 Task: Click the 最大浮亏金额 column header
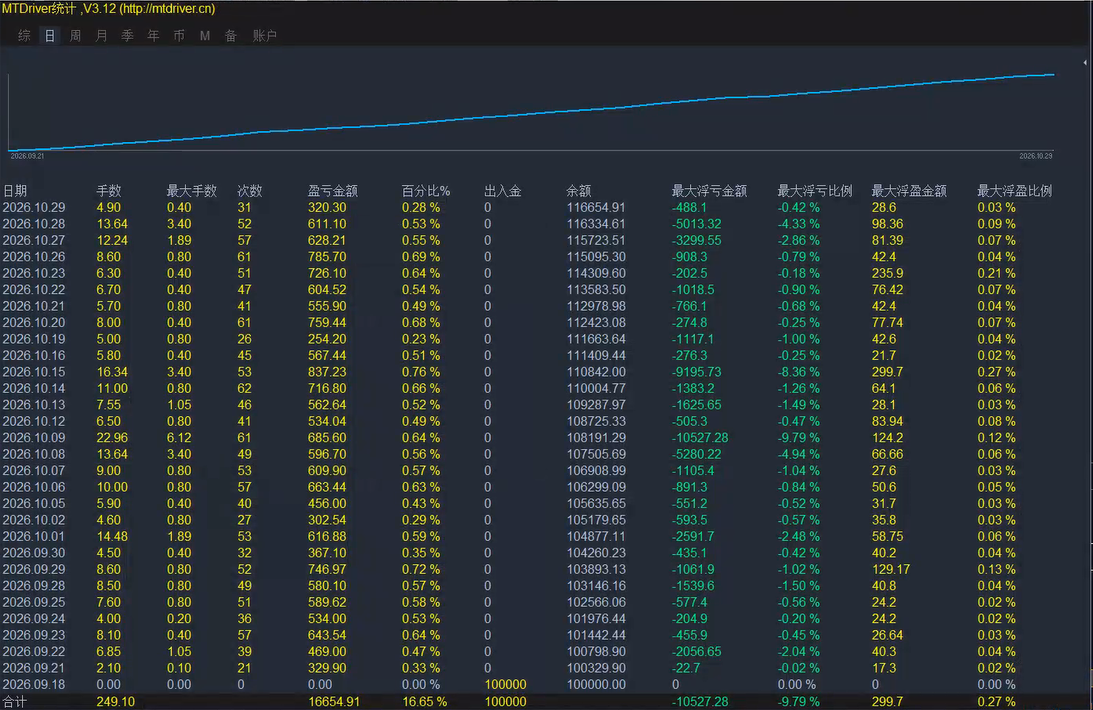click(x=709, y=191)
